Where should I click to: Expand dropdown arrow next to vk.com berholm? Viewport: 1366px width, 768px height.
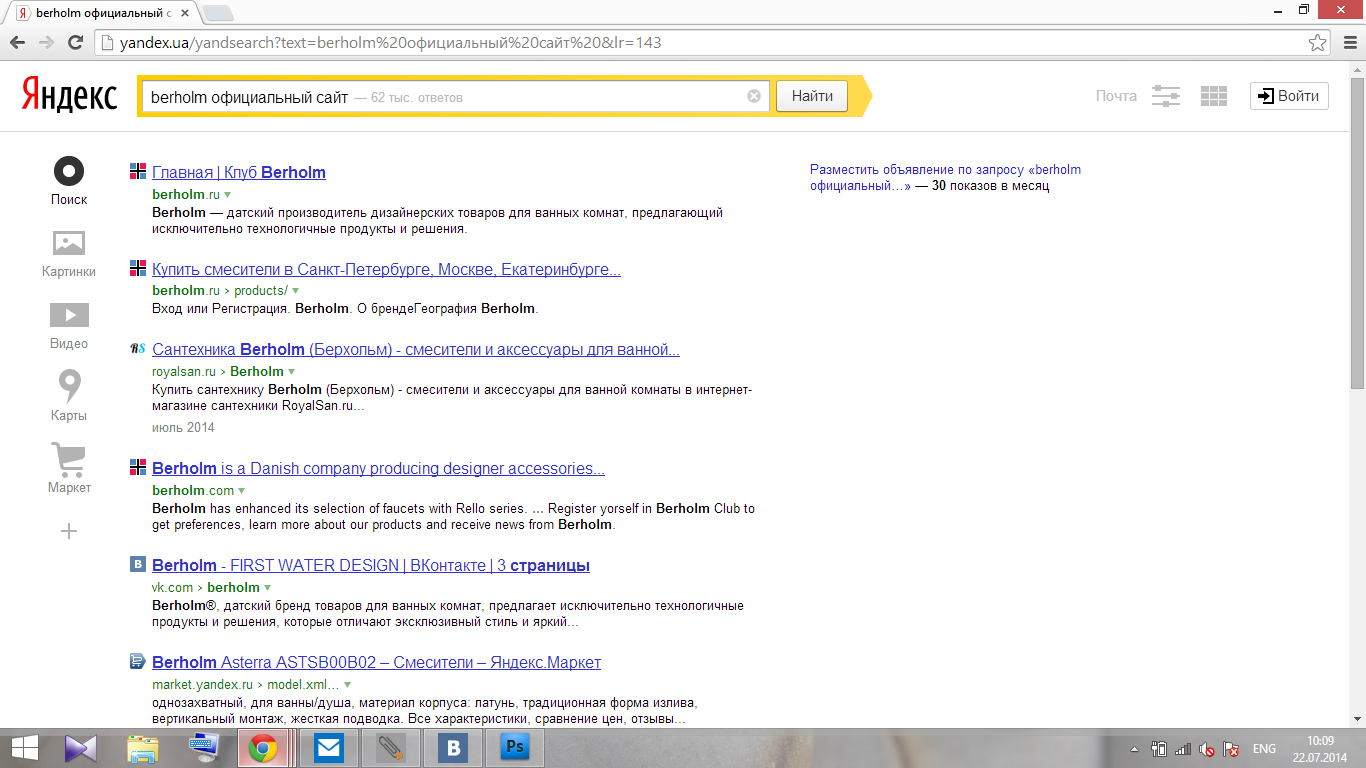267,588
